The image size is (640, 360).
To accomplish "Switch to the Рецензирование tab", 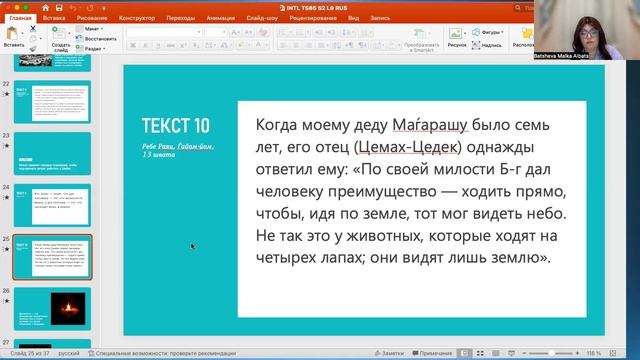I will (x=313, y=18).
